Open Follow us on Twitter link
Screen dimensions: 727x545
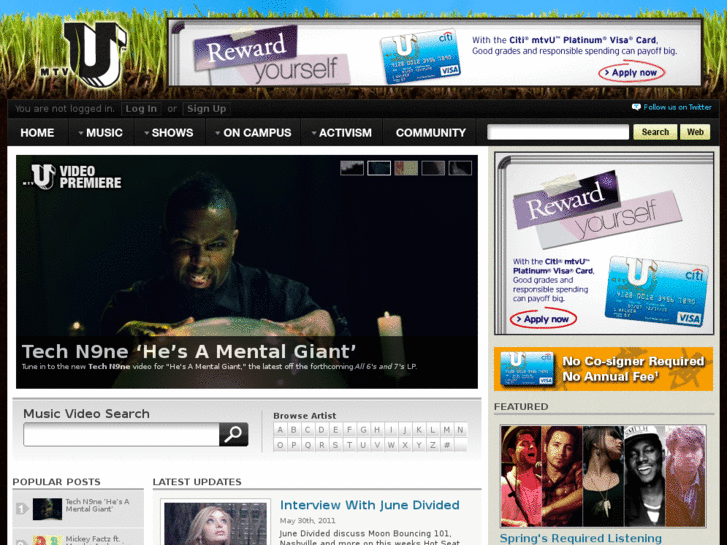[677, 107]
